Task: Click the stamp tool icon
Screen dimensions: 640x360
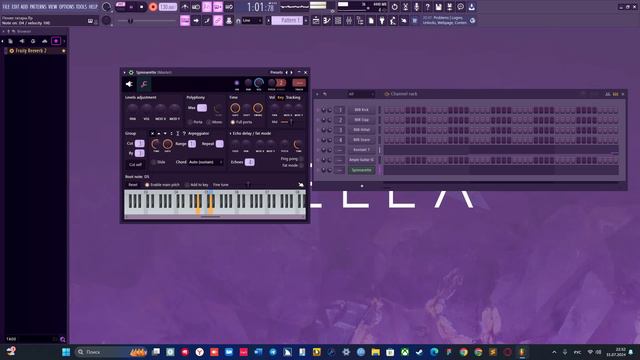Action: [229, 20]
